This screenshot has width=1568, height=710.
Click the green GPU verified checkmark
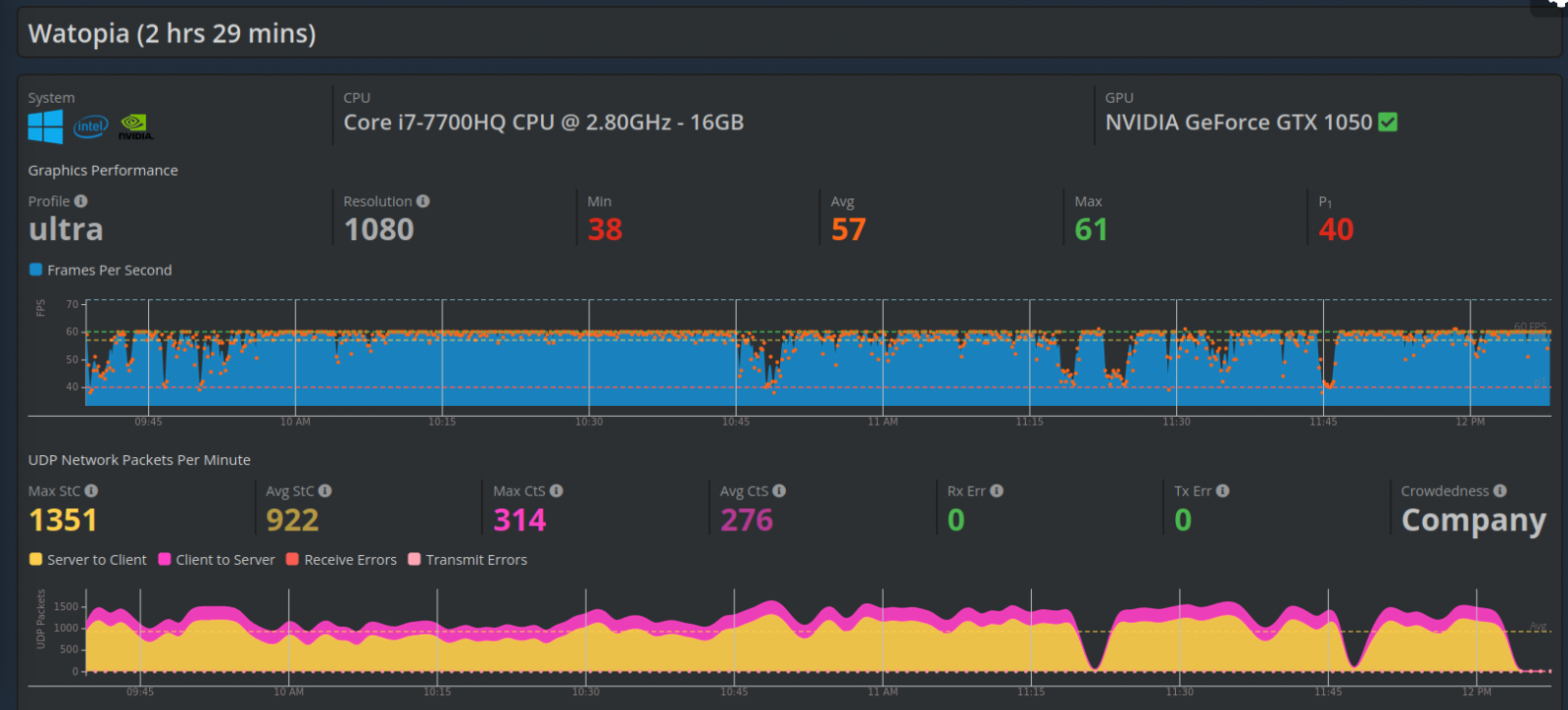point(1388,122)
